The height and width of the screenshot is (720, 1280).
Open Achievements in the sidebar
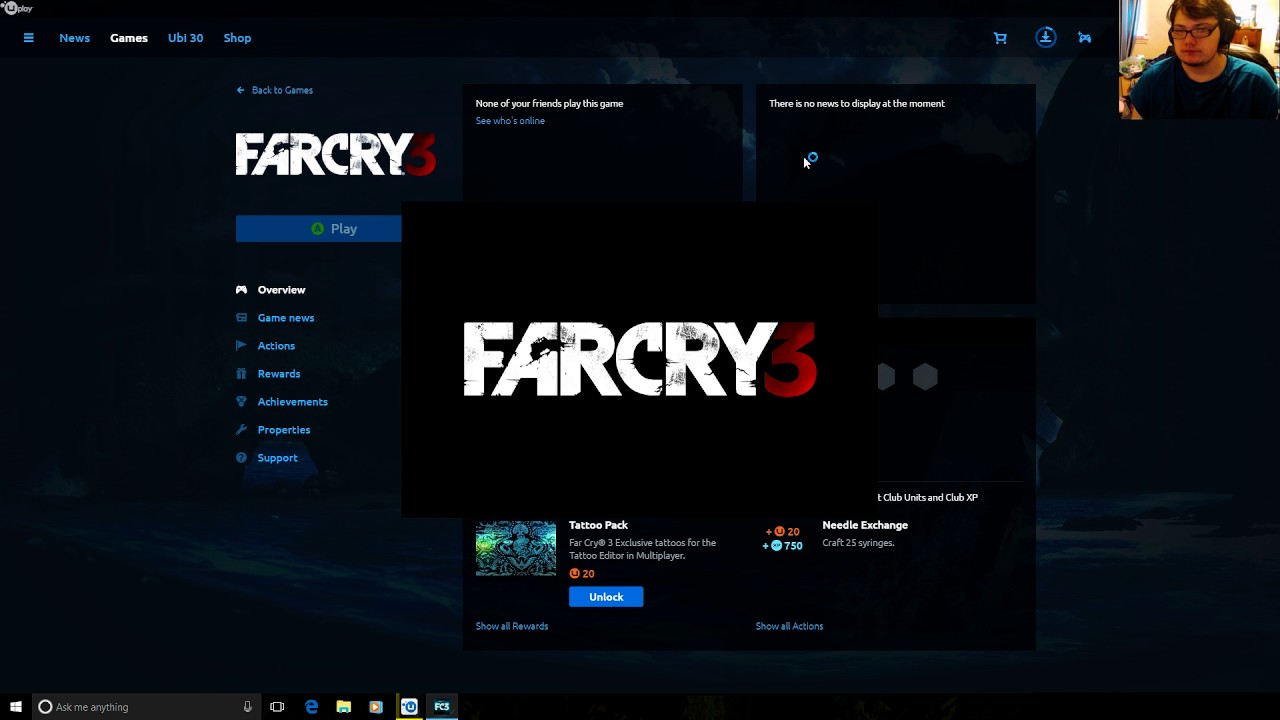tap(292, 402)
